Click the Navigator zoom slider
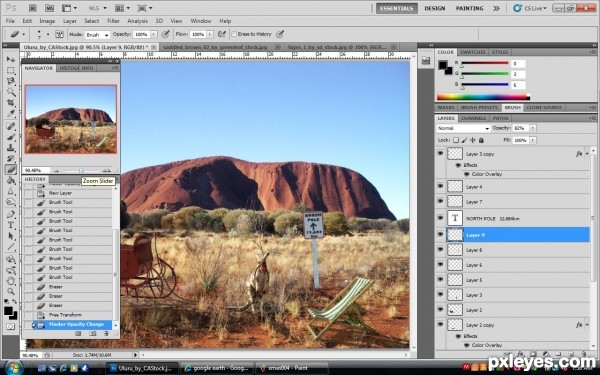600x375 pixels. pos(81,171)
